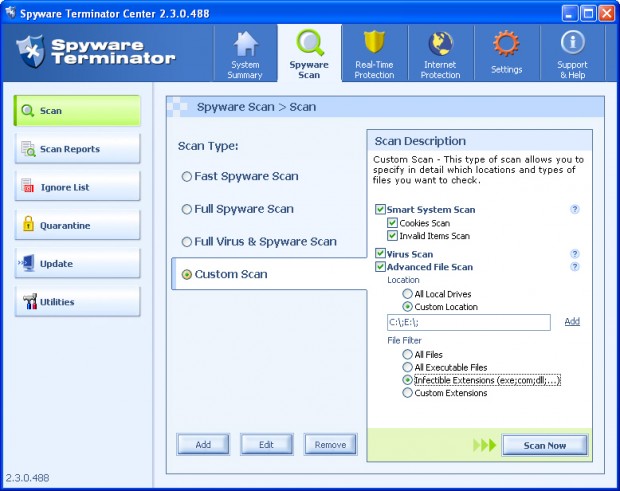The image size is (620, 491).
Task: Click the Update monitor icon
Action: tap(27, 263)
